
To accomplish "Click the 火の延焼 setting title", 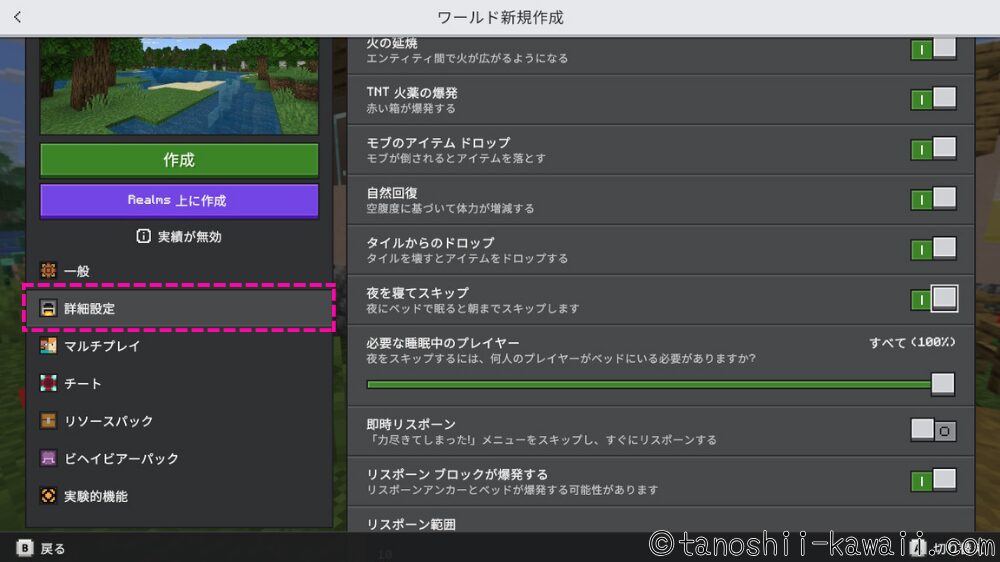I will click(392, 43).
